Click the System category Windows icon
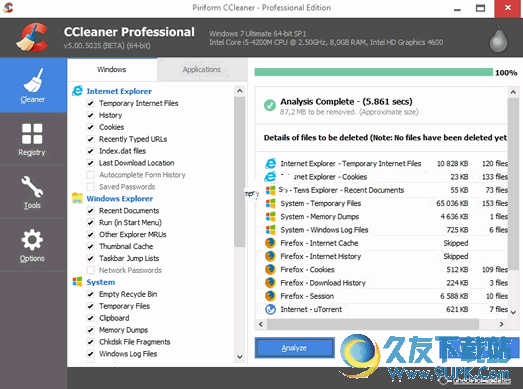The height and width of the screenshot is (389, 523). tap(77, 282)
